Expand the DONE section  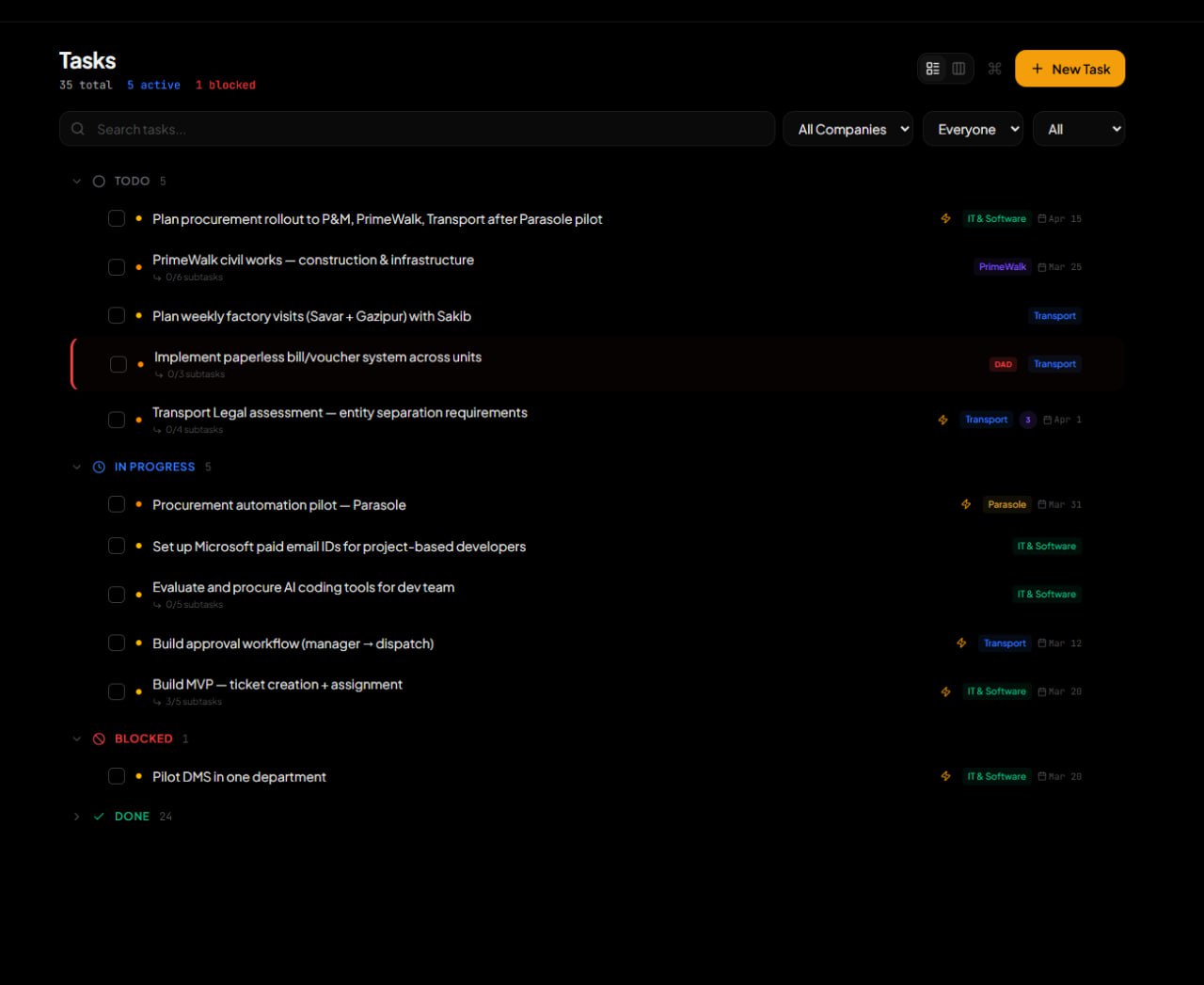pos(76,817)
